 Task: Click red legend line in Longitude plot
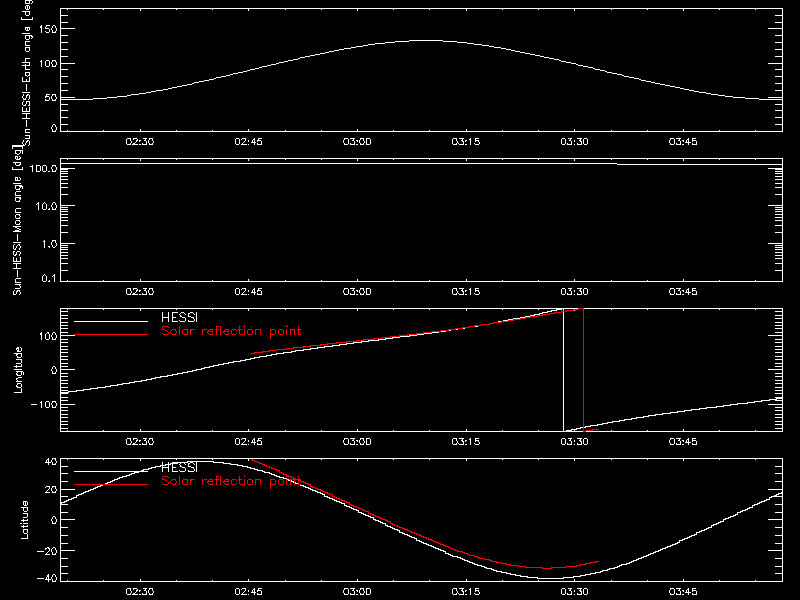pos(111,335)
